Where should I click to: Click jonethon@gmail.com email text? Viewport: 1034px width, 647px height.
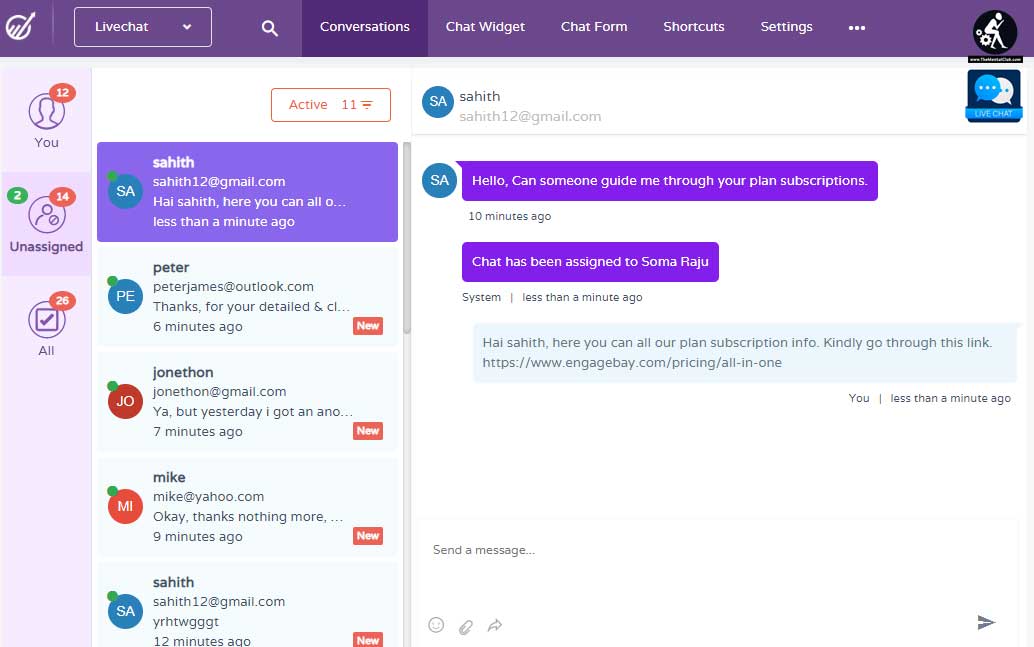(220, 392)
